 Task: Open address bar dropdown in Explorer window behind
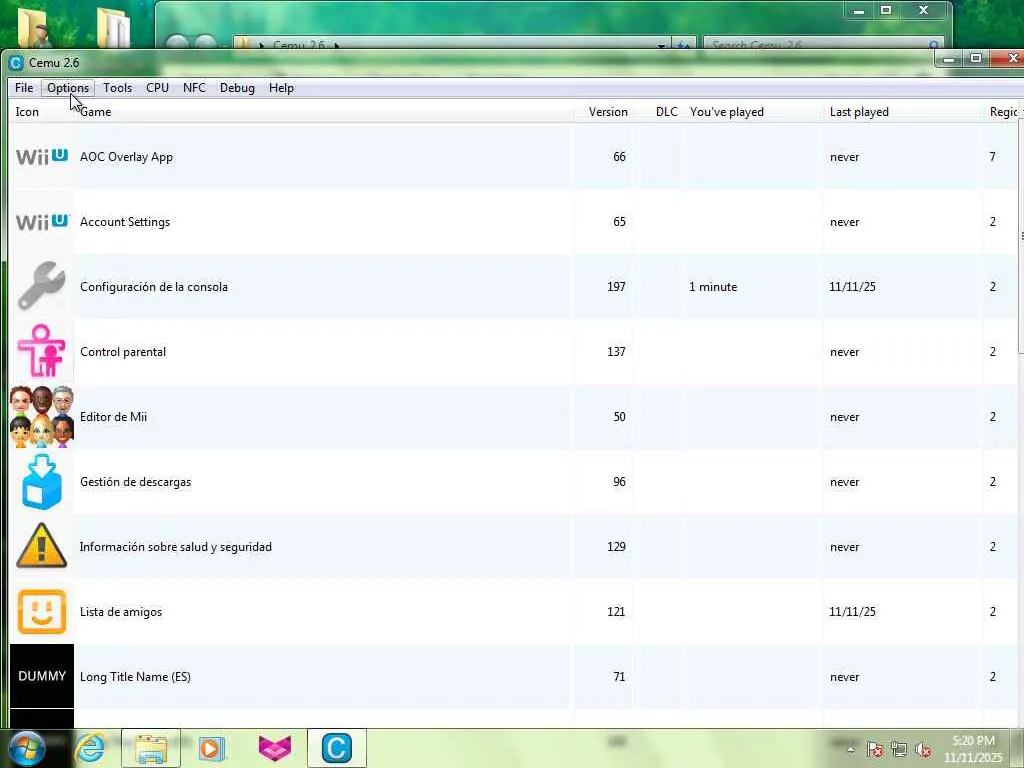pyautogui.click(x=662, y=46)
